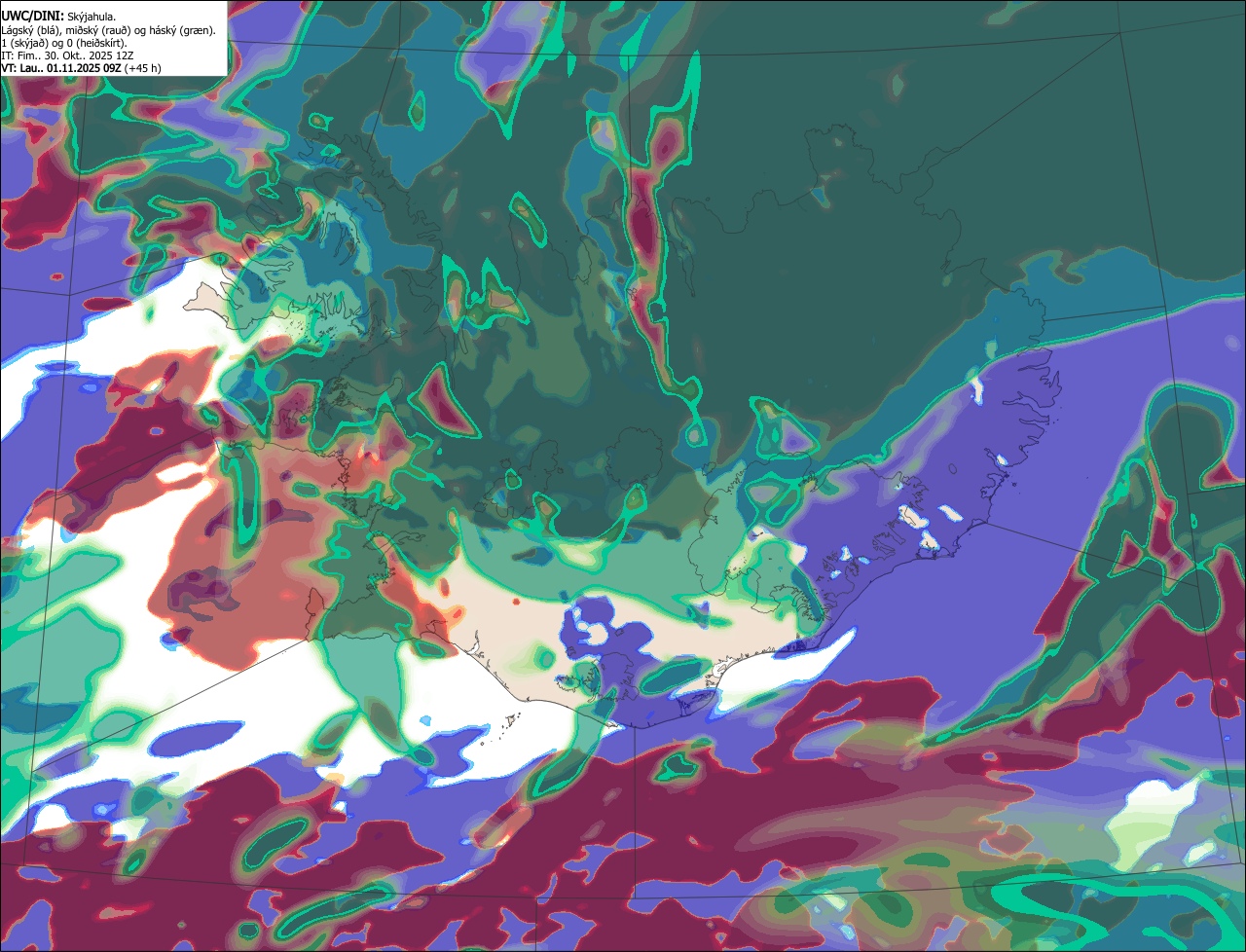Select the 'Lágský (blá), miðský (rauð)' legend line
Viewport: 1246px width, 952px height.
(x=109, y=30)
